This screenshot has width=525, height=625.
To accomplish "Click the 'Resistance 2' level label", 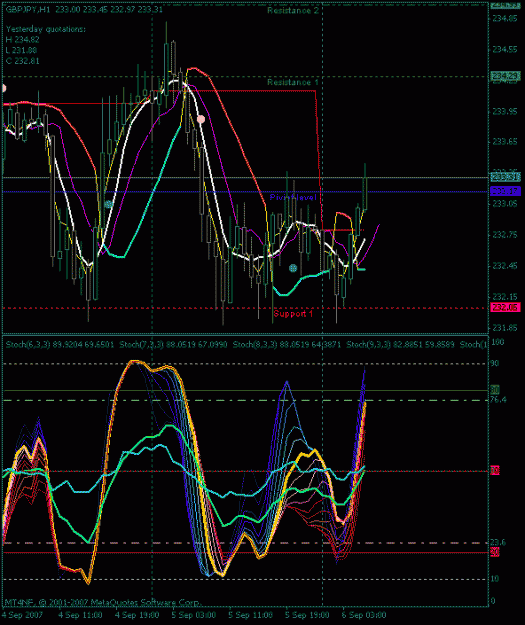I will (293, 10).
